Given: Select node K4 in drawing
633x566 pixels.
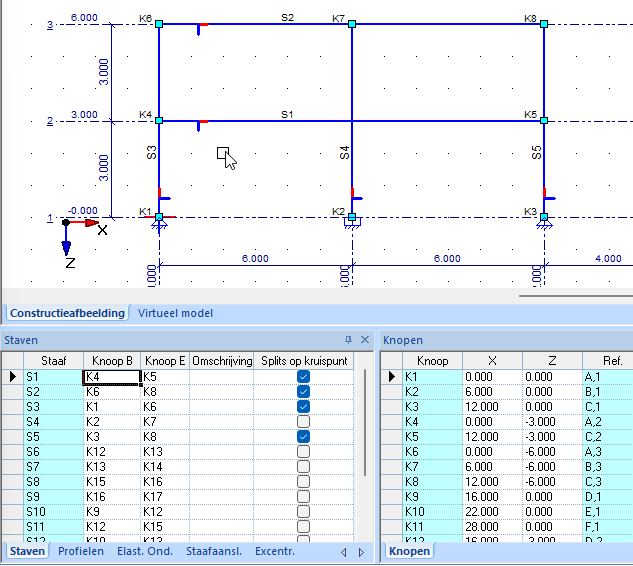Looking at the screenshot, I should tap(159, 120).
